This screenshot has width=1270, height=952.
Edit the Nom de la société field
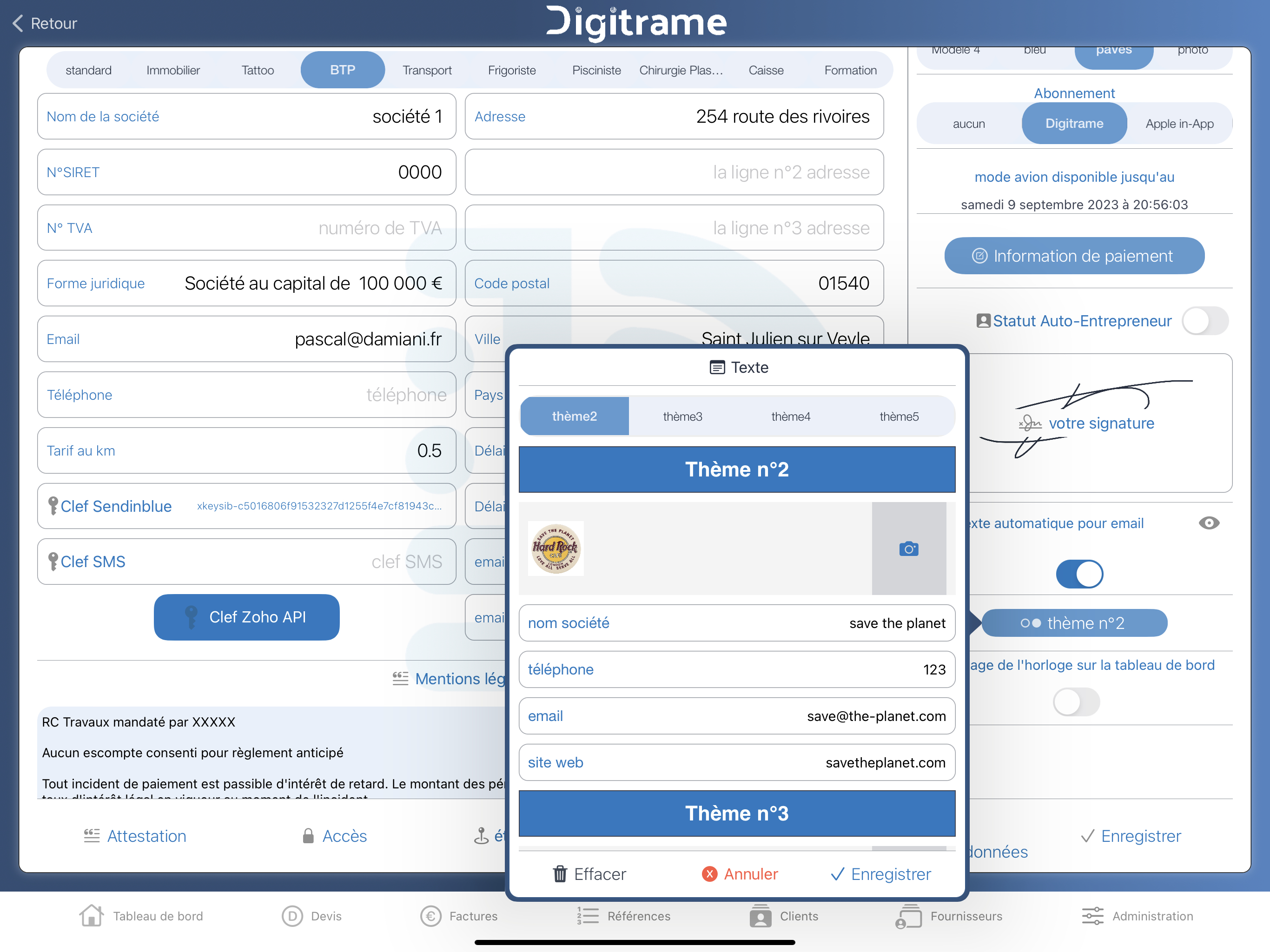[x=246, y=117]
